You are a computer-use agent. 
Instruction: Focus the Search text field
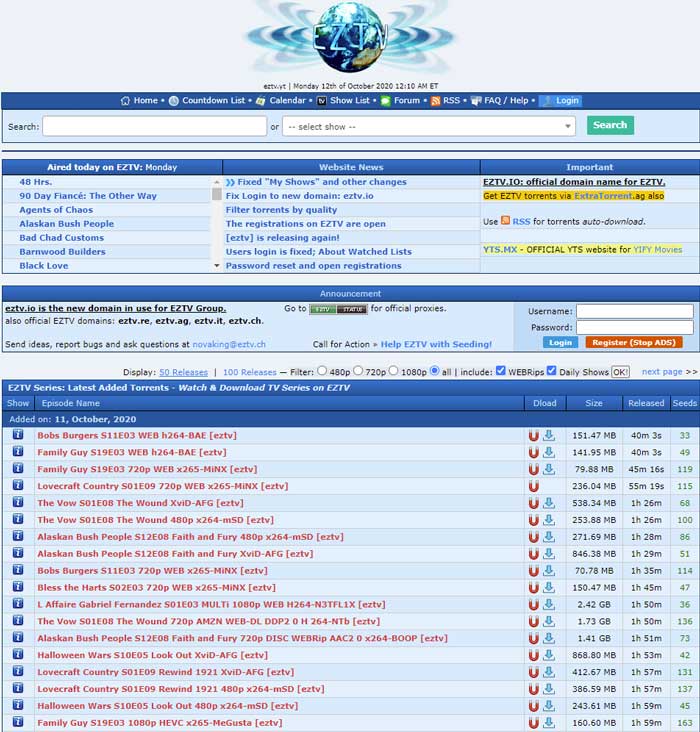(x=155, y=127)
